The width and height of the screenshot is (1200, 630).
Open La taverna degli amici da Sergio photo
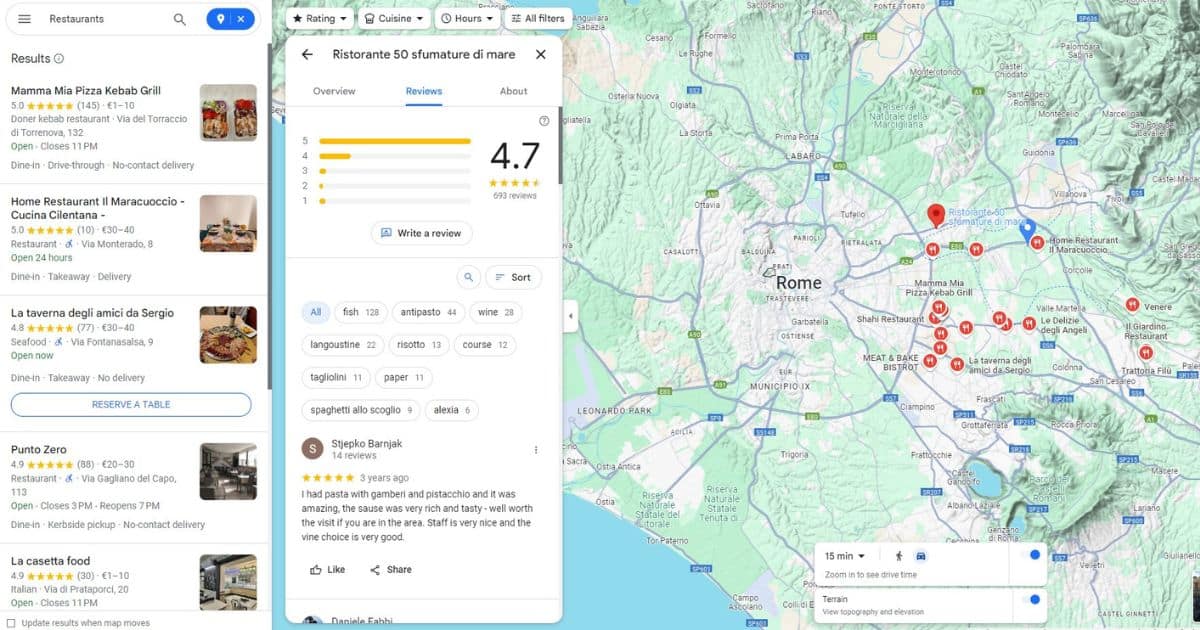click(x=228, y=334)
